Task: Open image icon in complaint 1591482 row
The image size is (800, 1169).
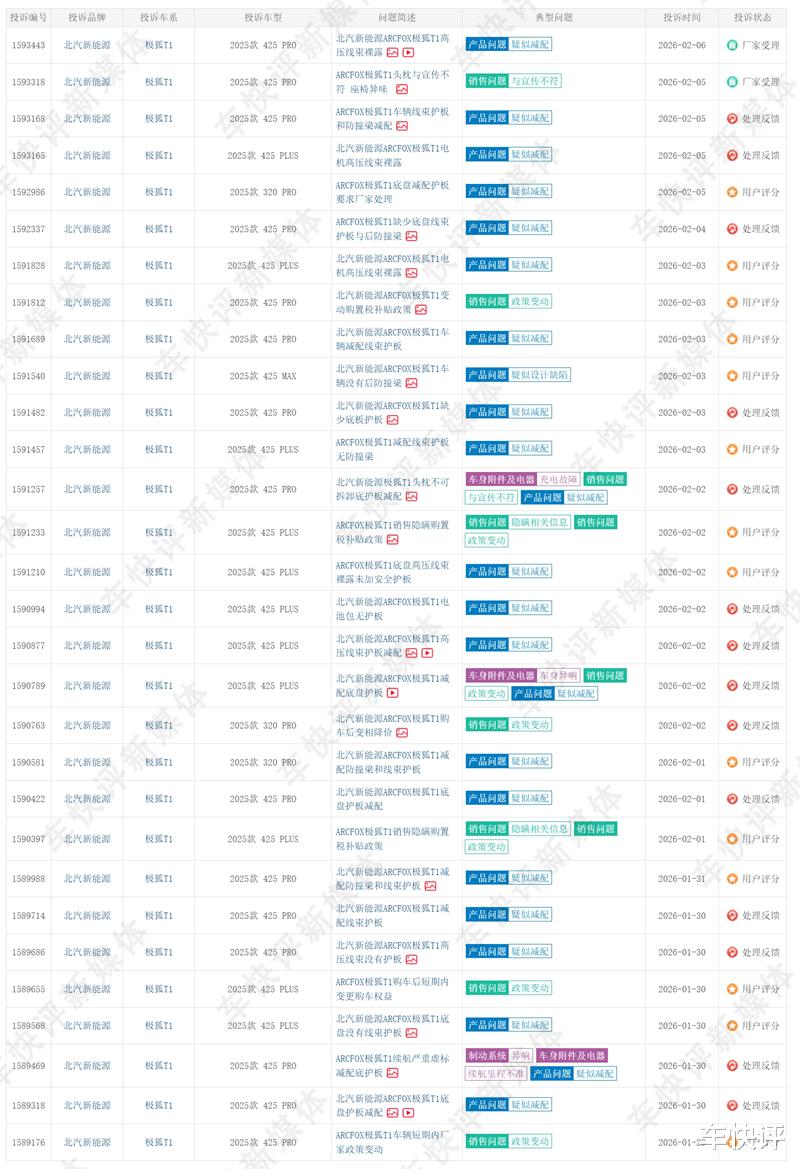Action: click(x=393, y=420)
